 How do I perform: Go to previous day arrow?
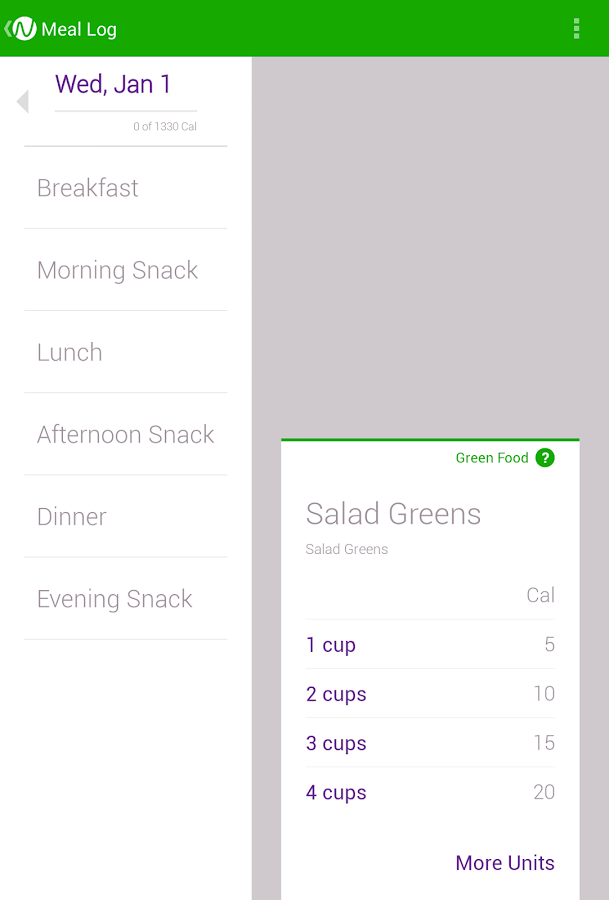22,101
